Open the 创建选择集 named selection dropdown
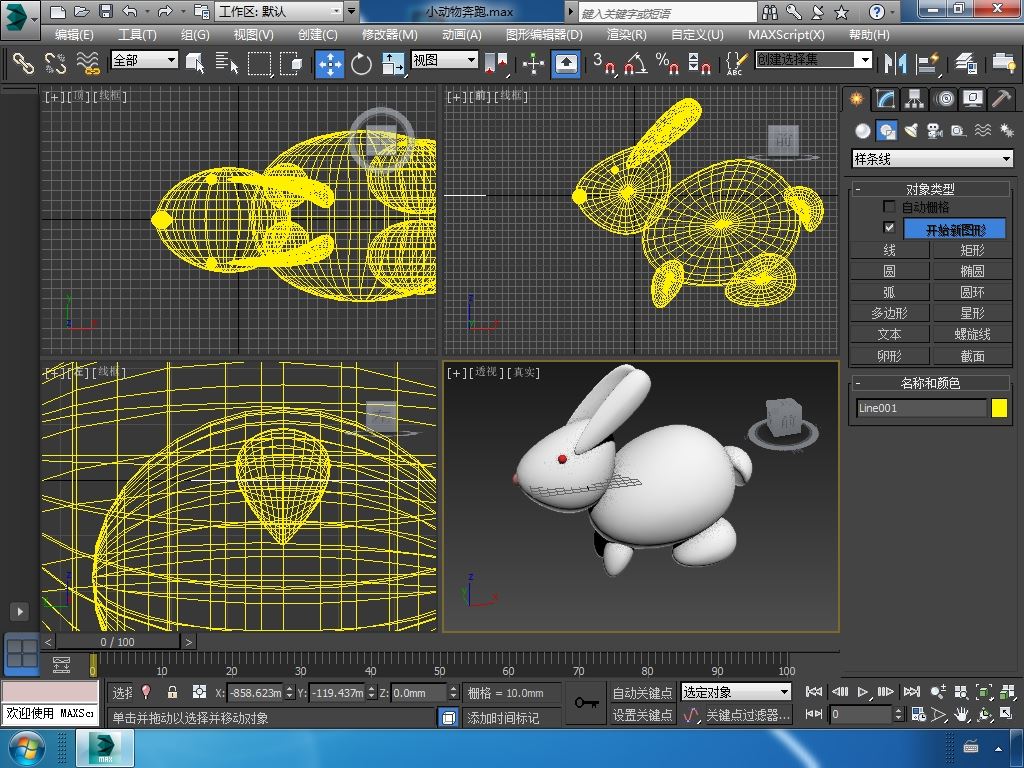 (814, 60)
